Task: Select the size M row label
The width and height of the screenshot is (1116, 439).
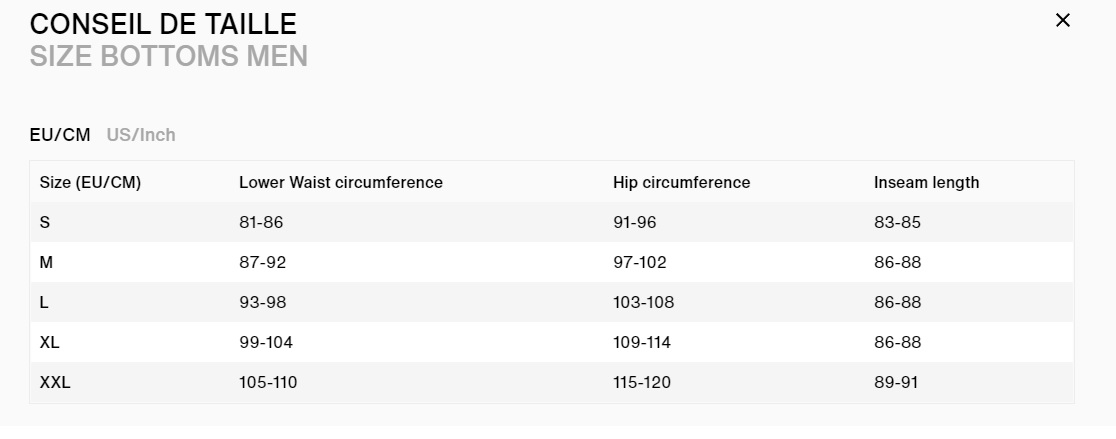Action: point(46,262)
